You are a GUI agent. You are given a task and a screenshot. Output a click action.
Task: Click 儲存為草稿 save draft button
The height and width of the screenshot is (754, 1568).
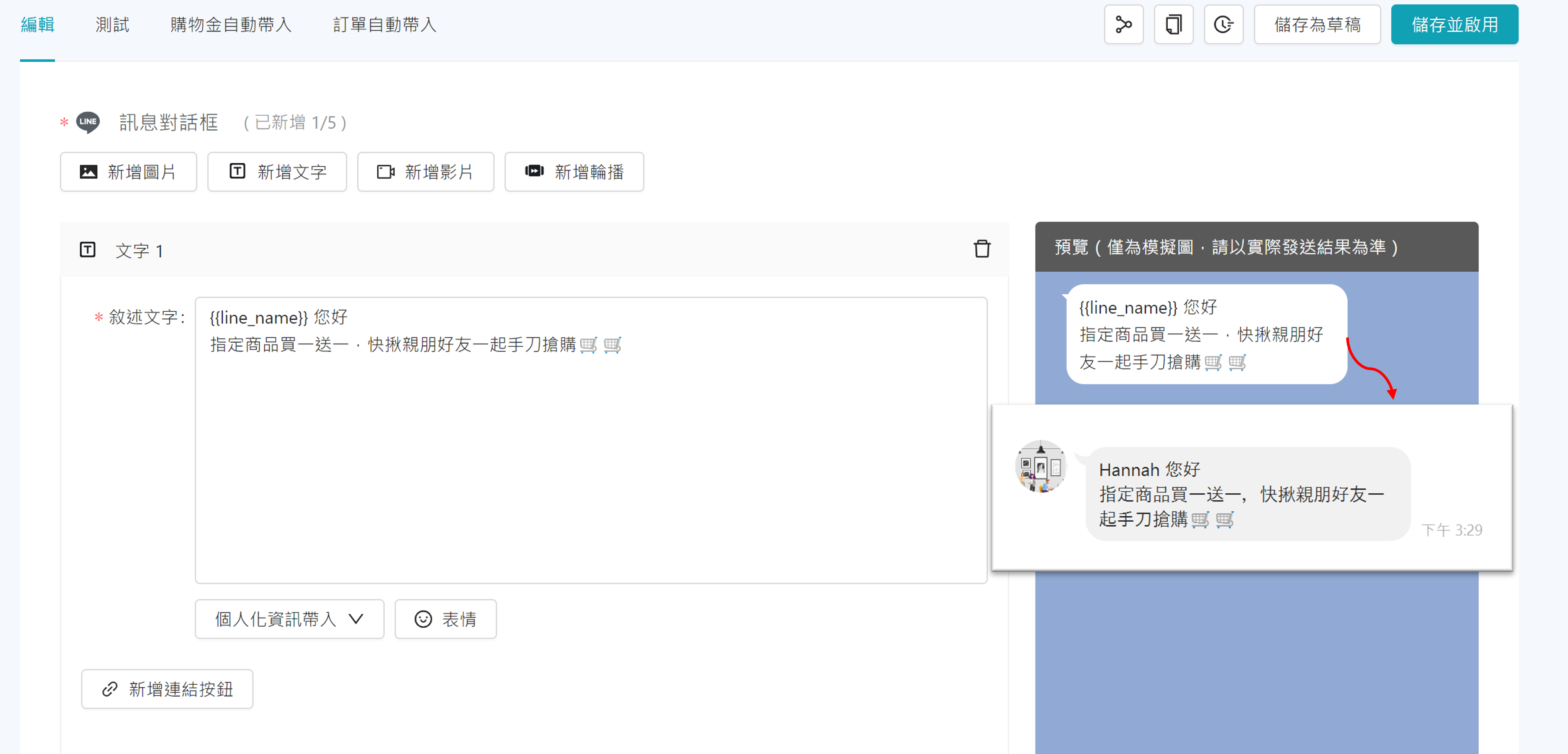coord(1317,25)
